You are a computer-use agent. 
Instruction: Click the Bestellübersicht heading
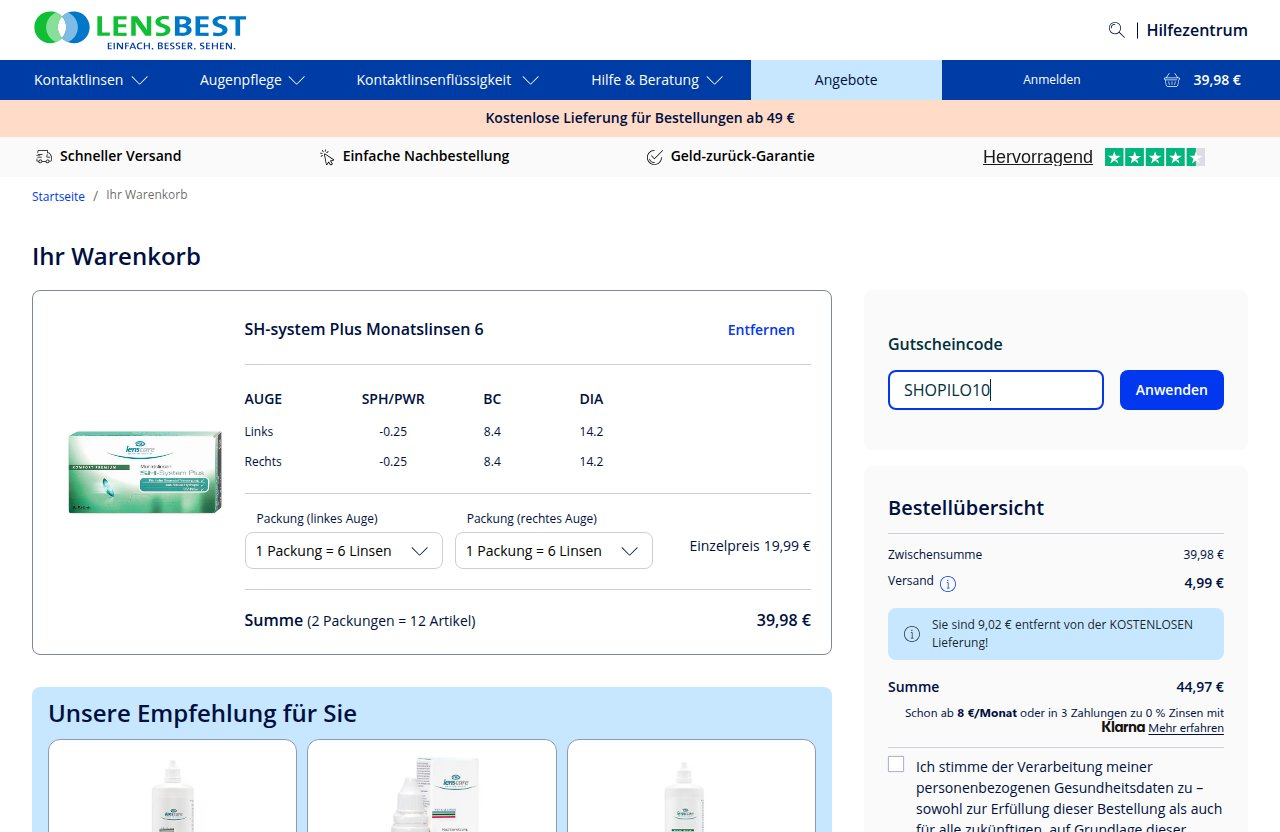(x=966, y=508)
